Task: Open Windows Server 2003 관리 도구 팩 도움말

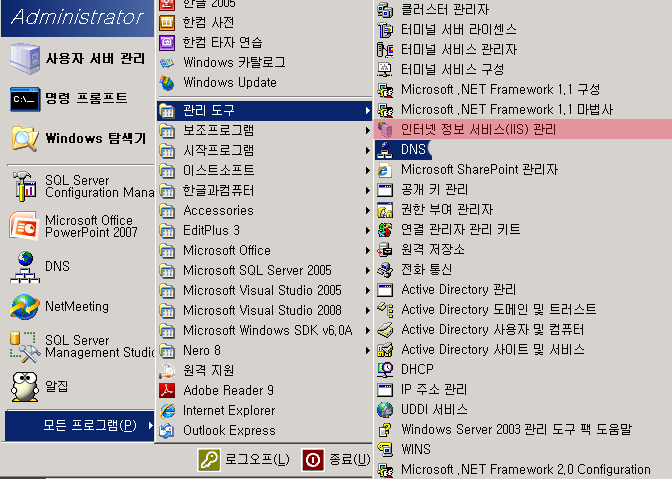Action: (x=523, y=429)
